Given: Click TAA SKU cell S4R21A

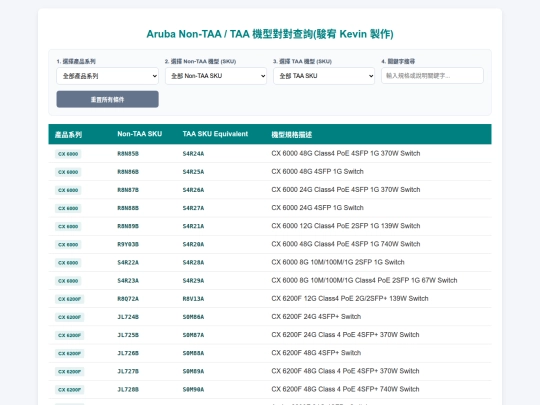Looking at the screenshot, I should click(193, 226).
